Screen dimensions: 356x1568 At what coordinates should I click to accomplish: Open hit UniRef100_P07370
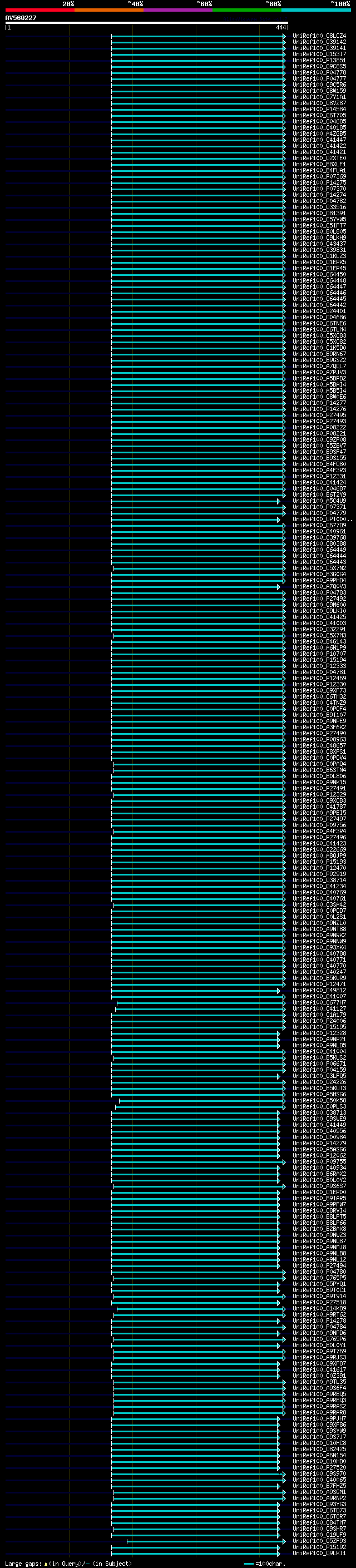point(319,189)
